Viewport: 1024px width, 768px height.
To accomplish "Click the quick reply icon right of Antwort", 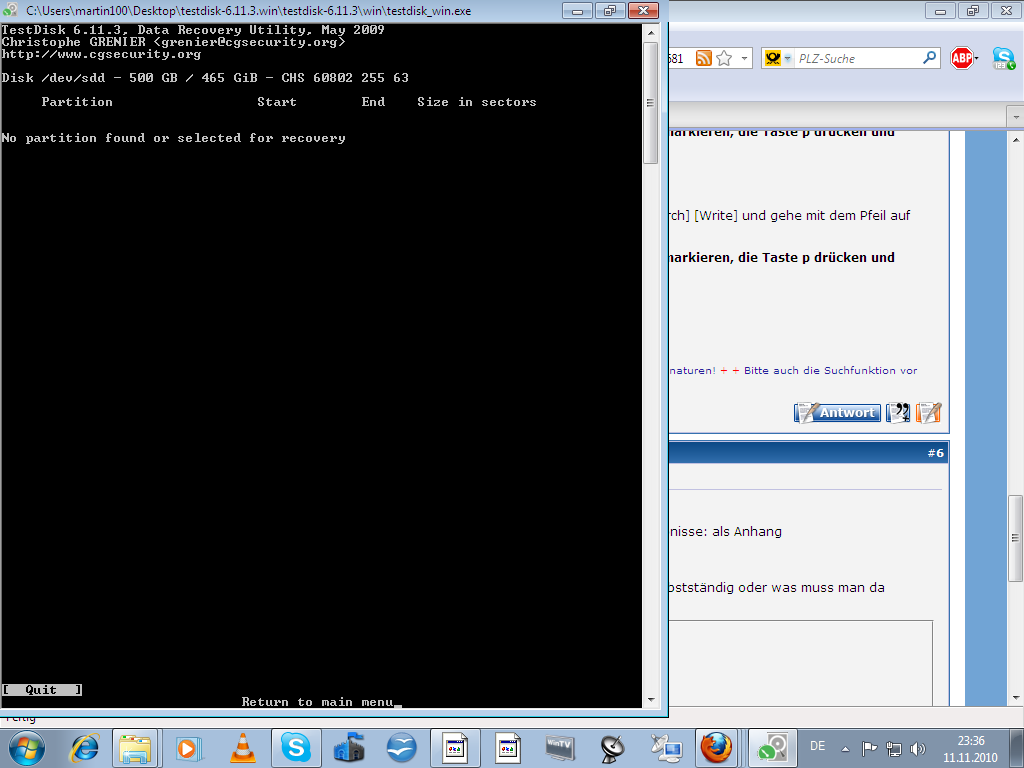I will coord(928,413).
